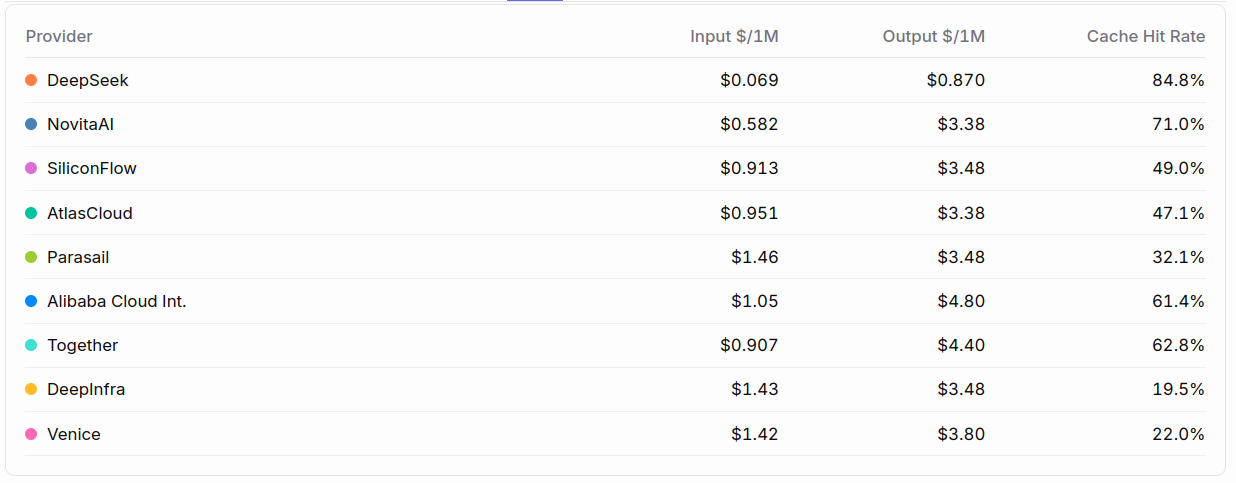Click the lime Parasail color dot
This screenshot has width=1236, height=483.
tap(31, 257)
